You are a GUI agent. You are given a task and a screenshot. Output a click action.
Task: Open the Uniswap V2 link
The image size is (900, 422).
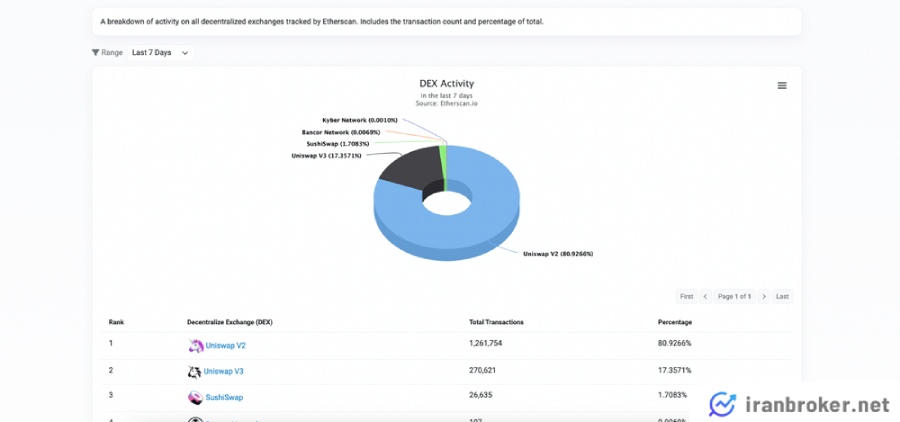click(x=226, y=346)
